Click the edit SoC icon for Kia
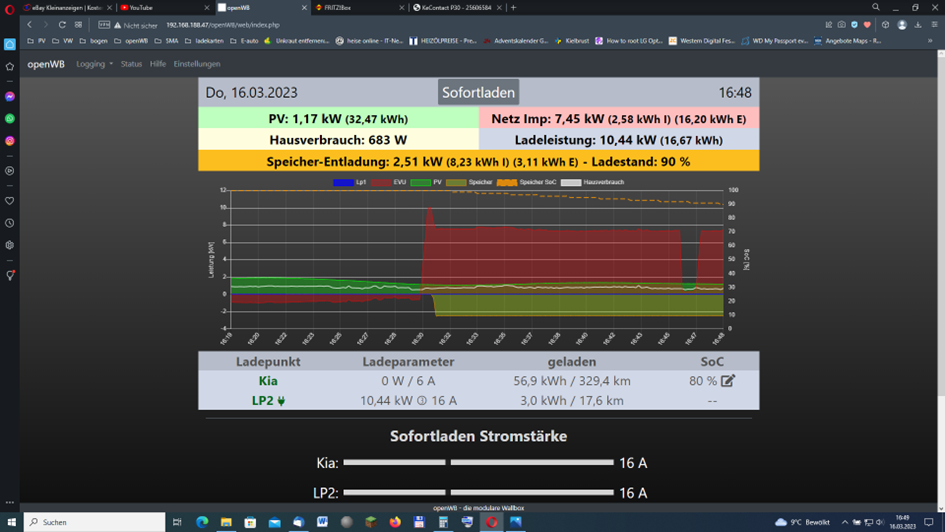 [728, 381]
